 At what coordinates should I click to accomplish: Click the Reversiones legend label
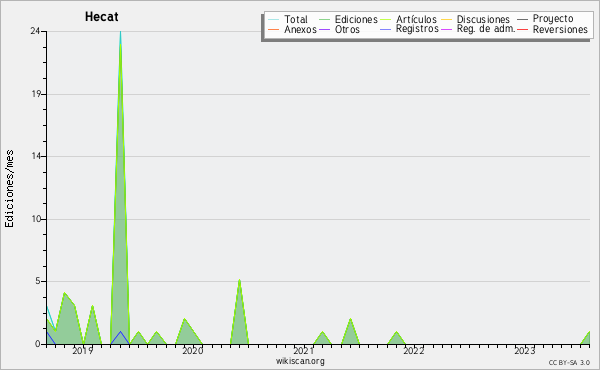560,29
